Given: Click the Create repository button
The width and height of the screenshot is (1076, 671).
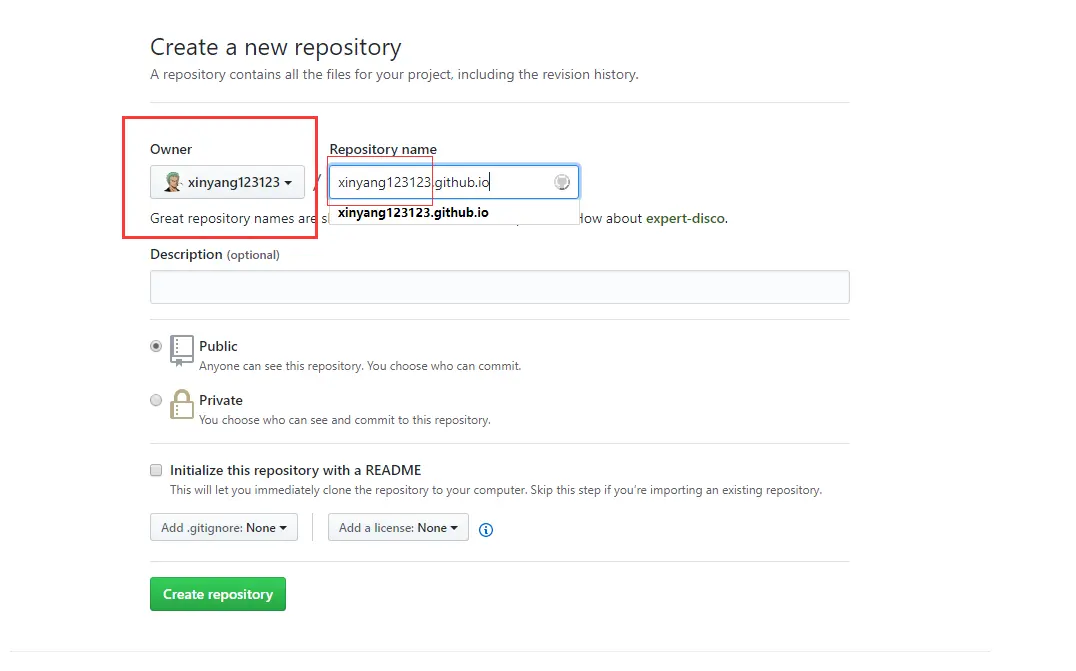Looking at the screenshot, I should [x=218, y=594].
